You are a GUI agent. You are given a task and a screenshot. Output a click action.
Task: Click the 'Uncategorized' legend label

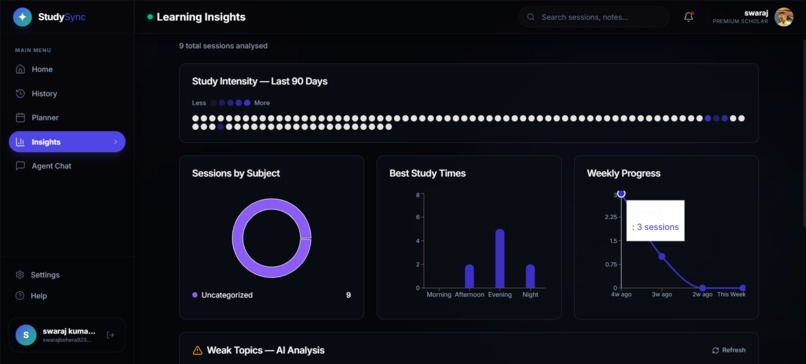click(x=227, y=295)
